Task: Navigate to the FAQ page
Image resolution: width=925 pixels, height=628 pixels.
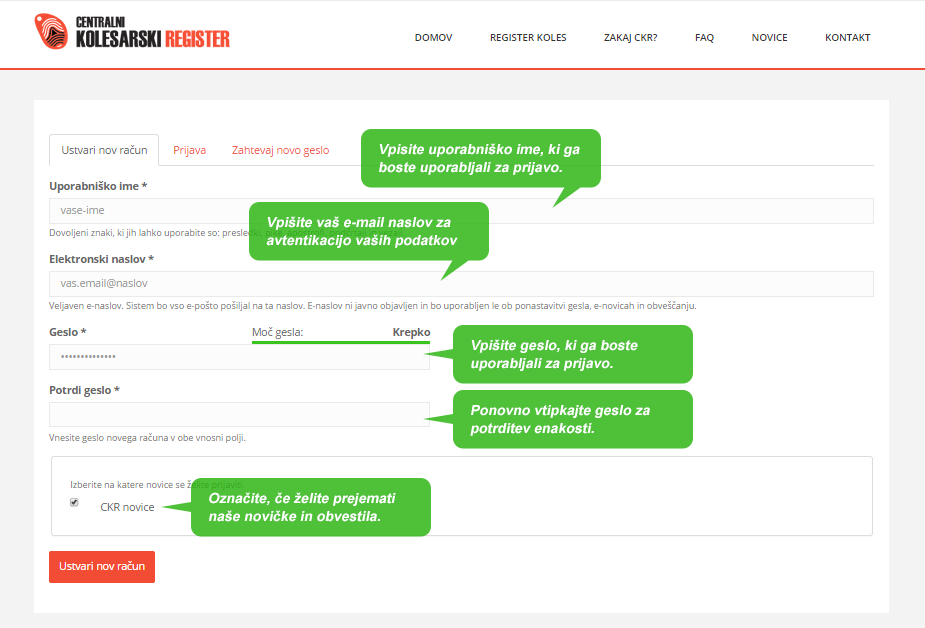Action: [704, 38]
